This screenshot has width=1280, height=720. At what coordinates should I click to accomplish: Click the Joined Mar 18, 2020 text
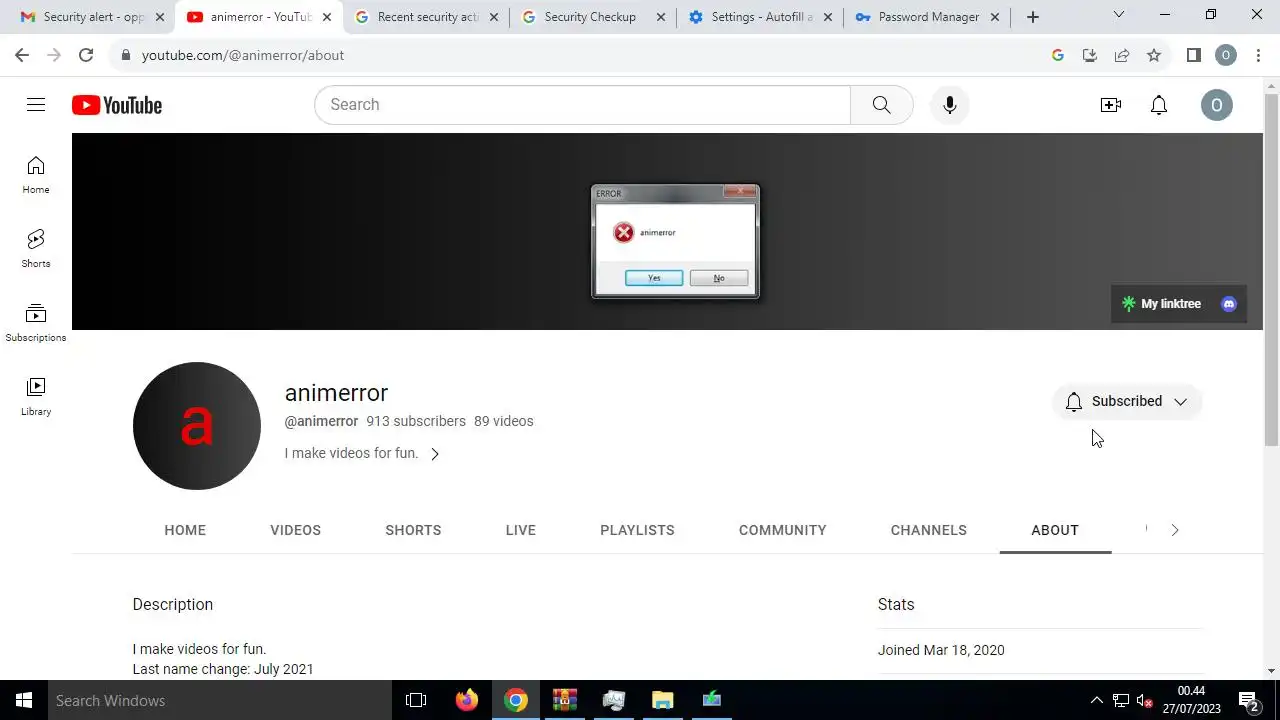[x=941, y=650]
